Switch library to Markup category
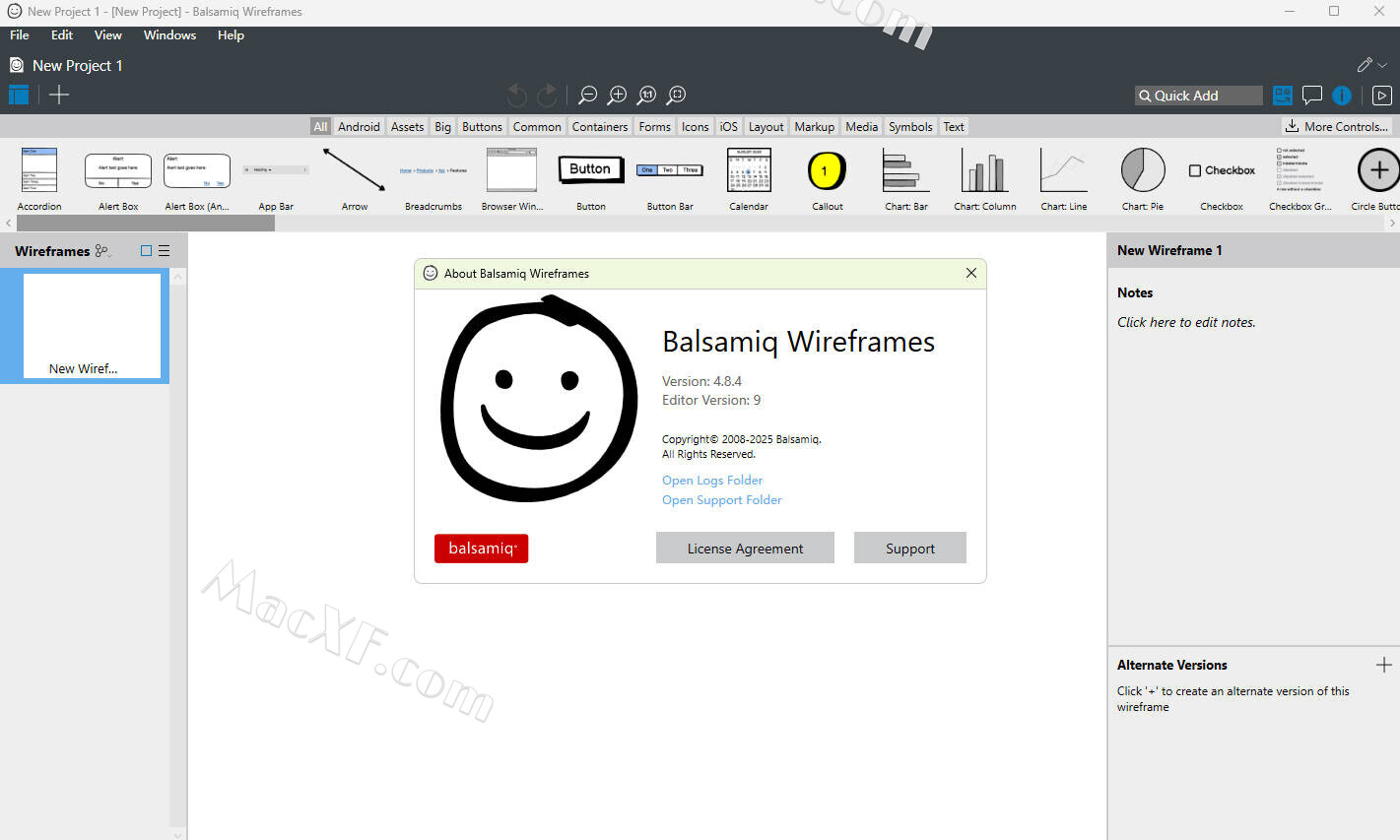Viewport: 1400px width, 840px height. point(814,126)
